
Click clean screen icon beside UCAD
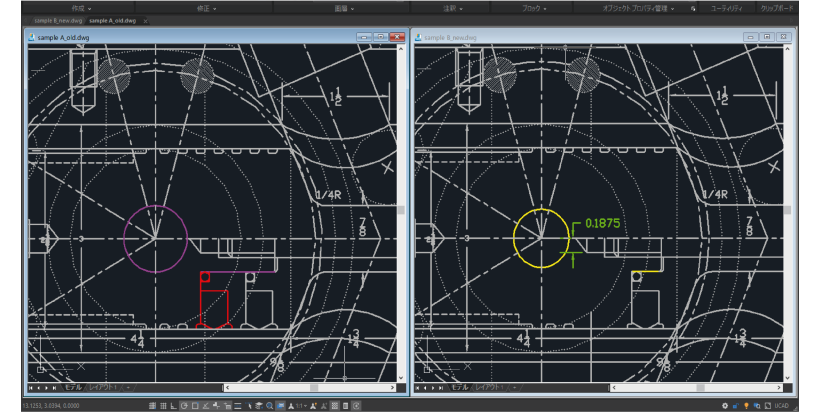coord(767,406)
